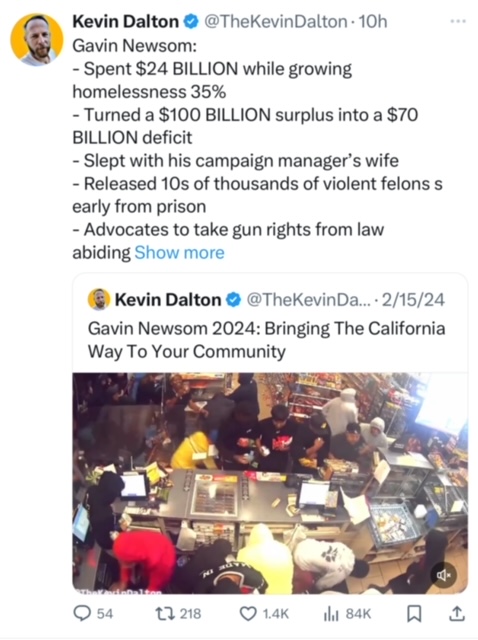Open the @TheKevinDalton handle link
This screenshot has height=640, width=478.
(275, 21)
